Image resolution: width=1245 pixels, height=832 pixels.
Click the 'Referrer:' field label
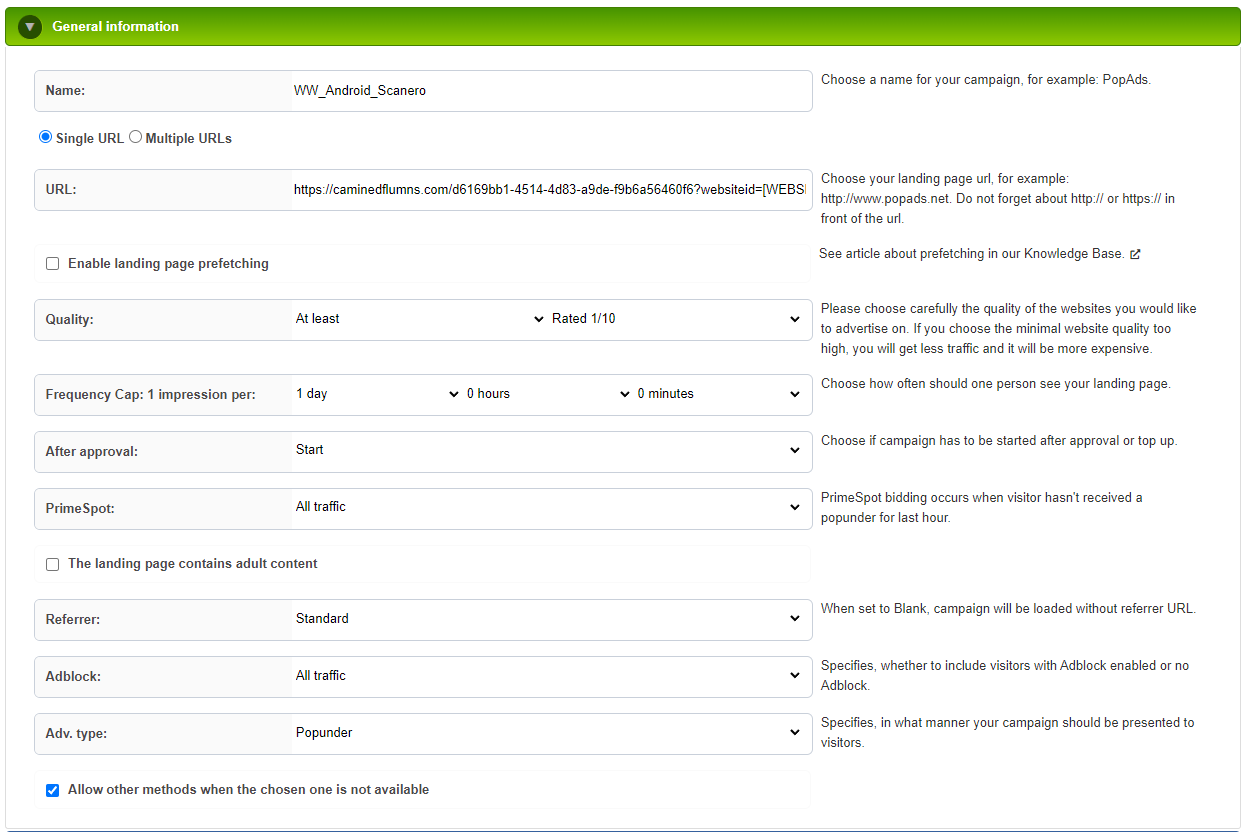click(73, 620)
